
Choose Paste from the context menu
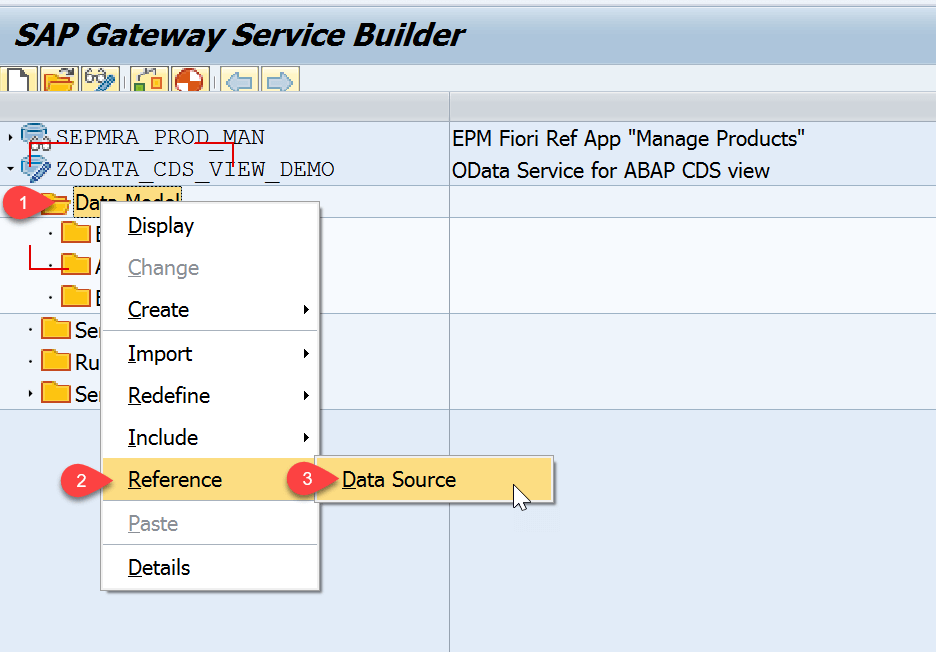[210, 524]
